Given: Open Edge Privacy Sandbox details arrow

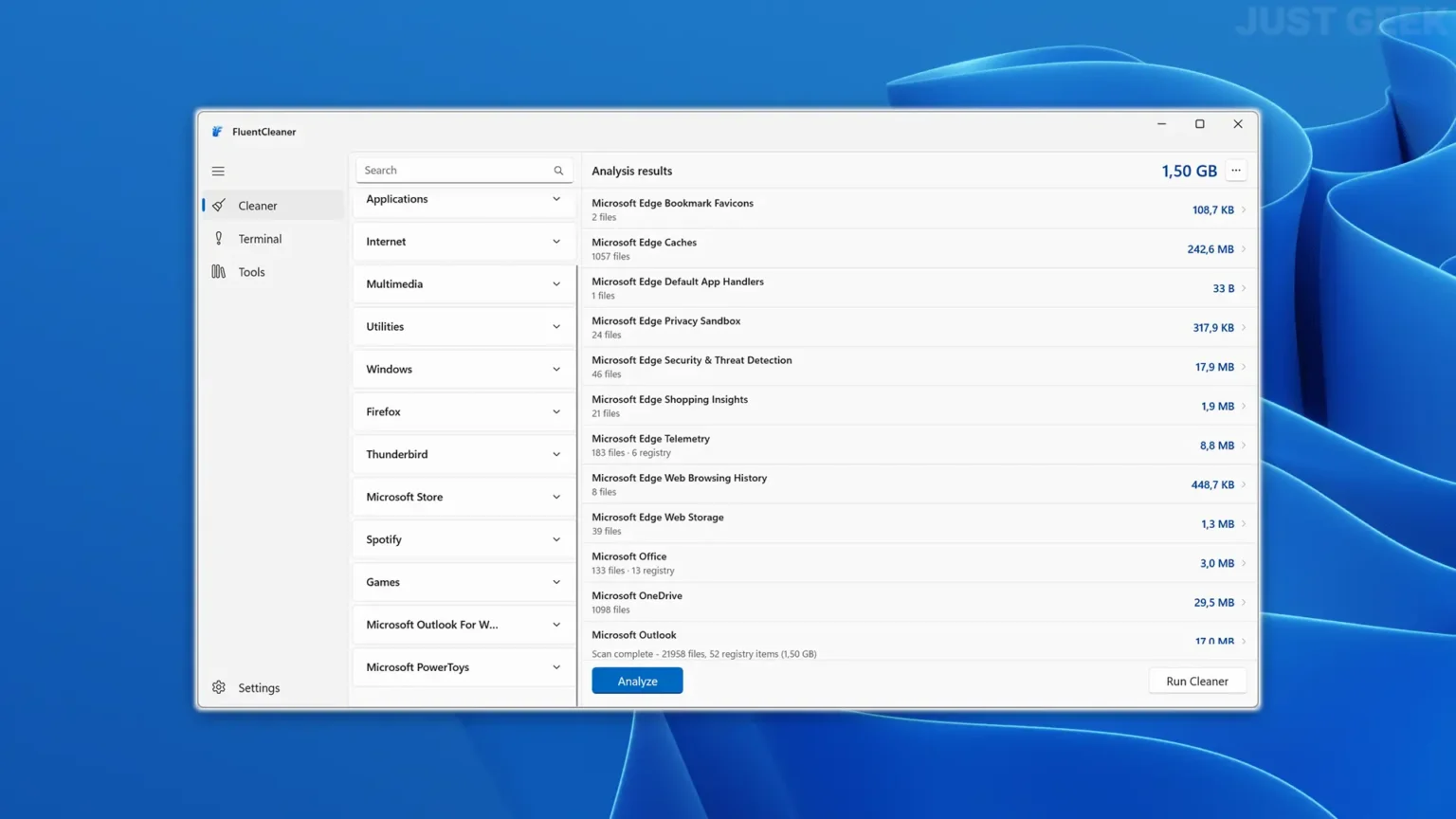Looking at the screenshot, I should point(1244,328).
